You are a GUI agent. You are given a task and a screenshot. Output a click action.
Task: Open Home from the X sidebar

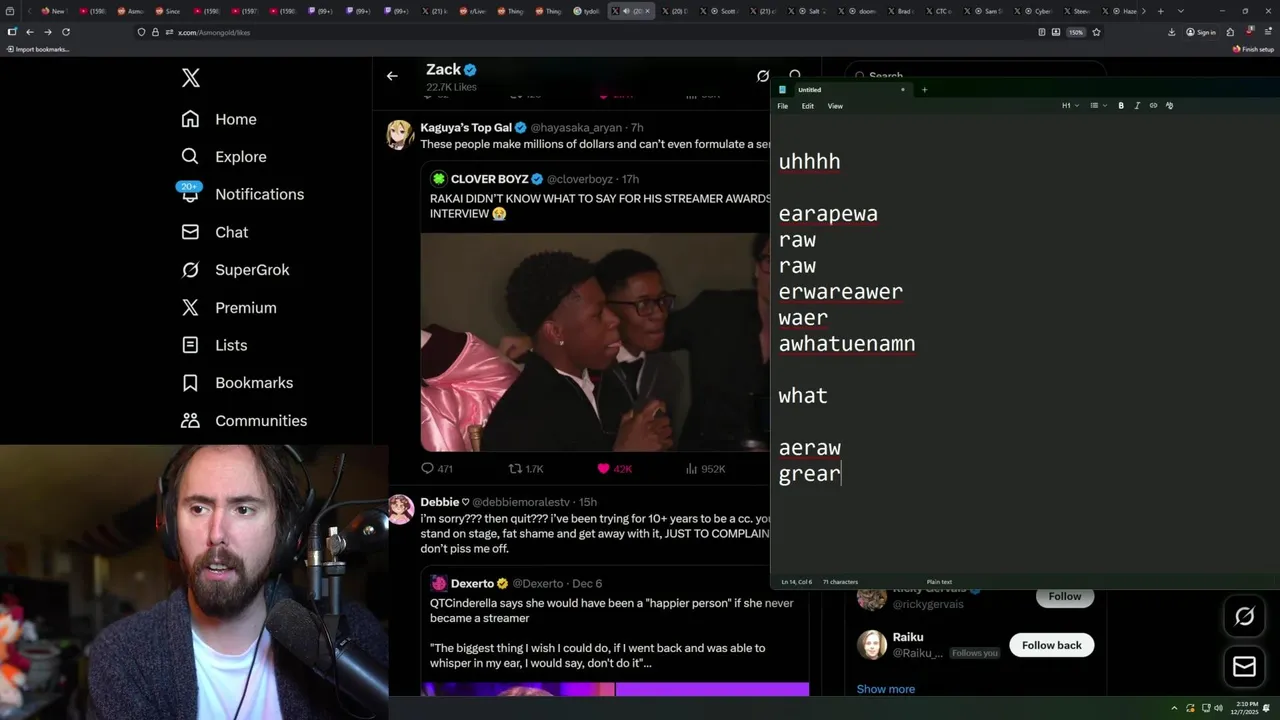click(219, 119)
